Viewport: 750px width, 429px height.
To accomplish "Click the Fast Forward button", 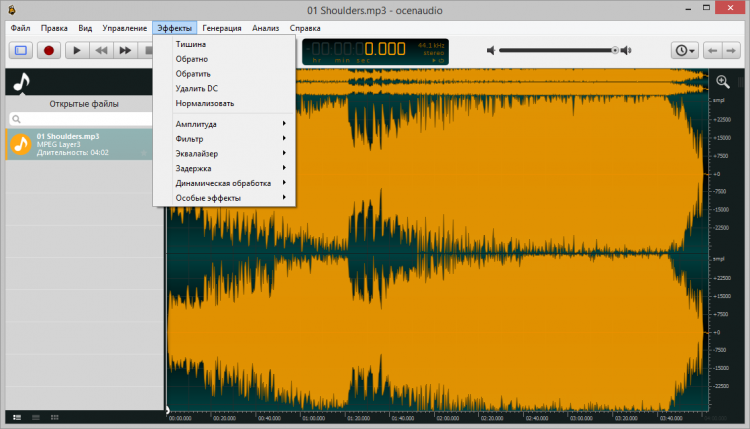I will 125,50.
